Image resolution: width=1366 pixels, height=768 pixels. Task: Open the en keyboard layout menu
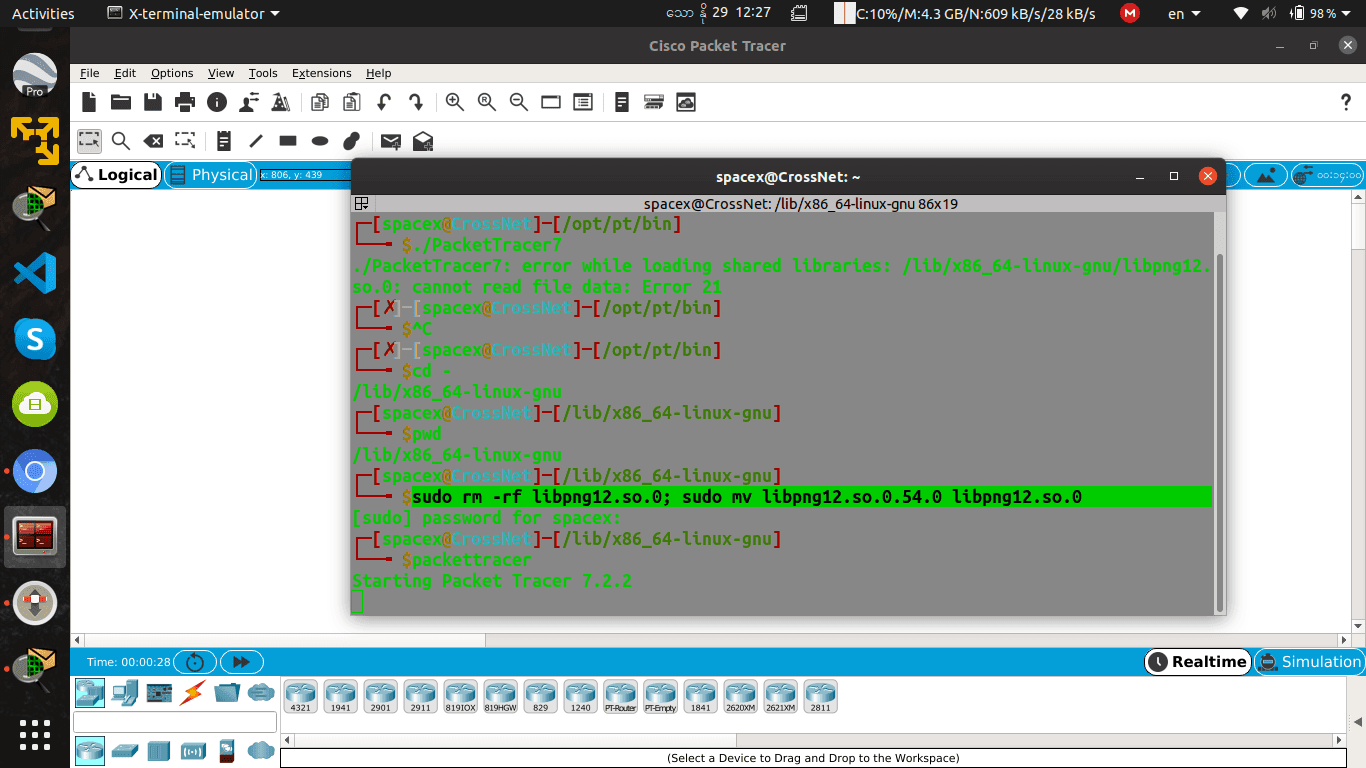tap(1183, 13)
